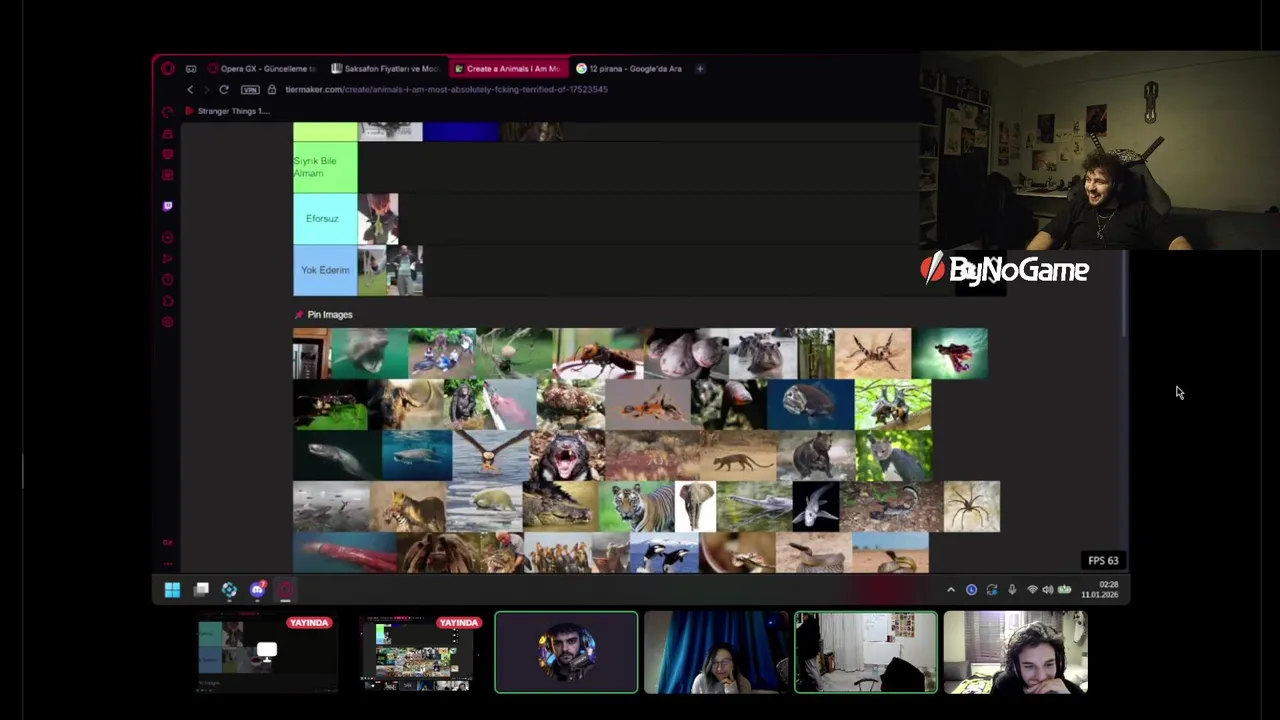
Task: Pick the hippos image
Action: coord(762,353)
